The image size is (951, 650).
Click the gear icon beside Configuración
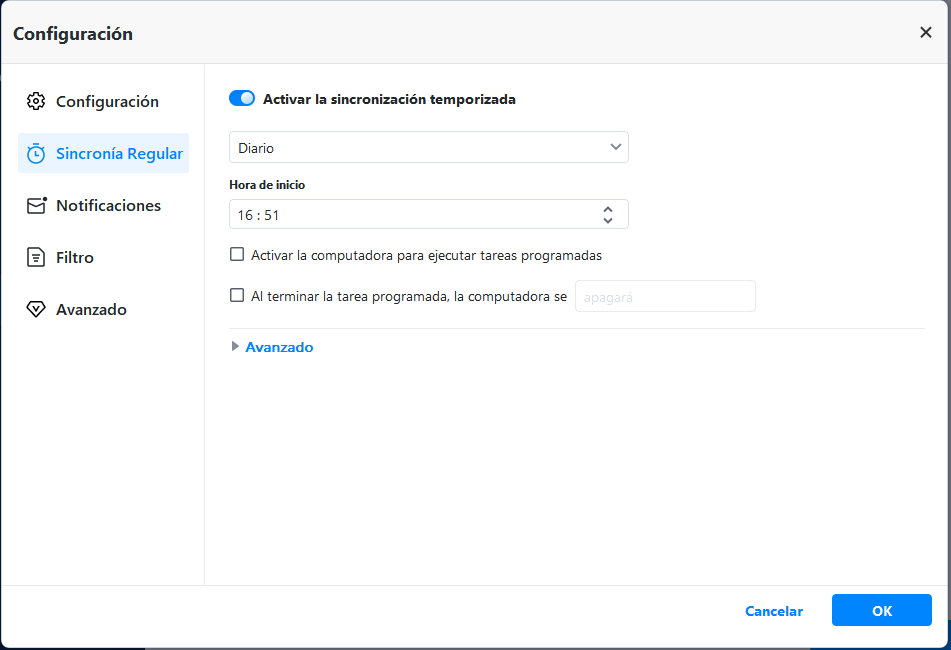(x=36, y=102)
